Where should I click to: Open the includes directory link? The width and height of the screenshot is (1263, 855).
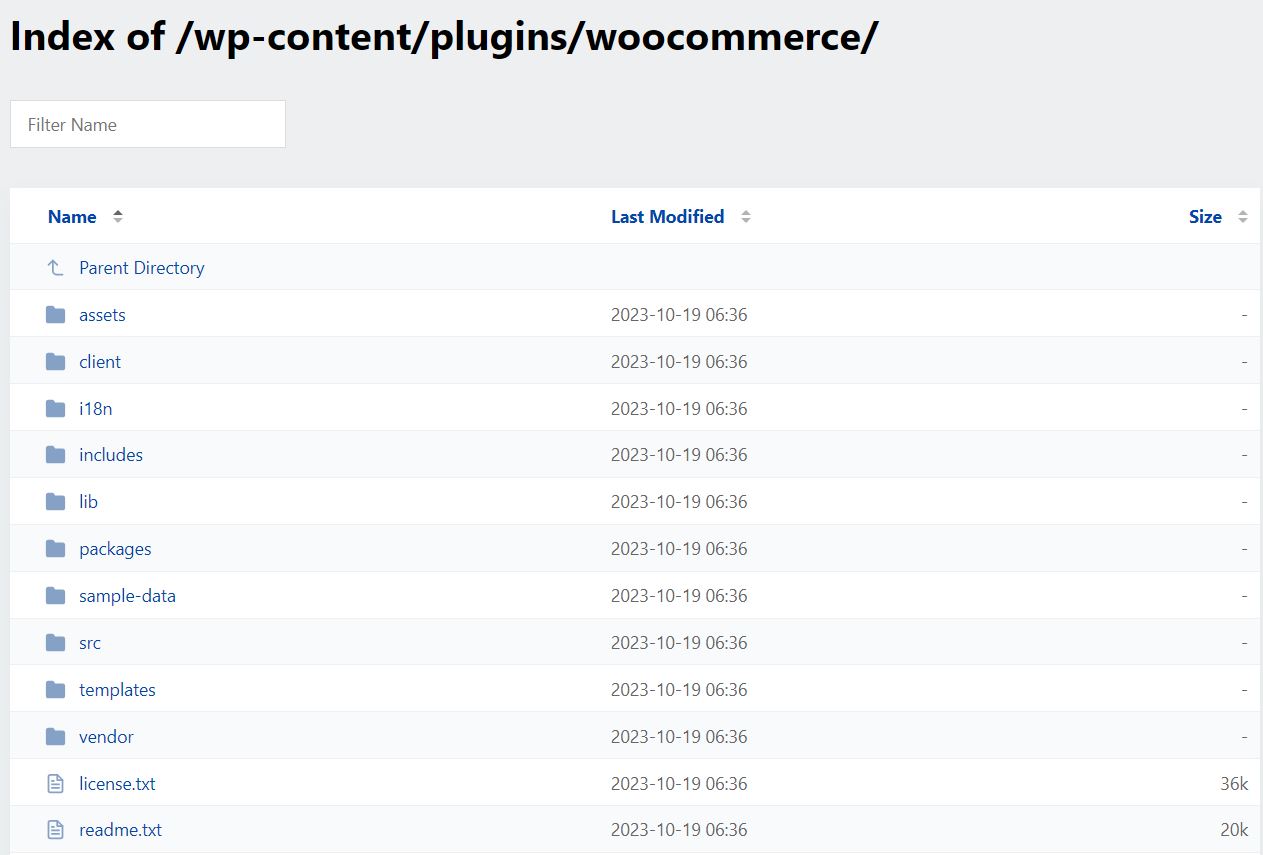tap(111, 455)
